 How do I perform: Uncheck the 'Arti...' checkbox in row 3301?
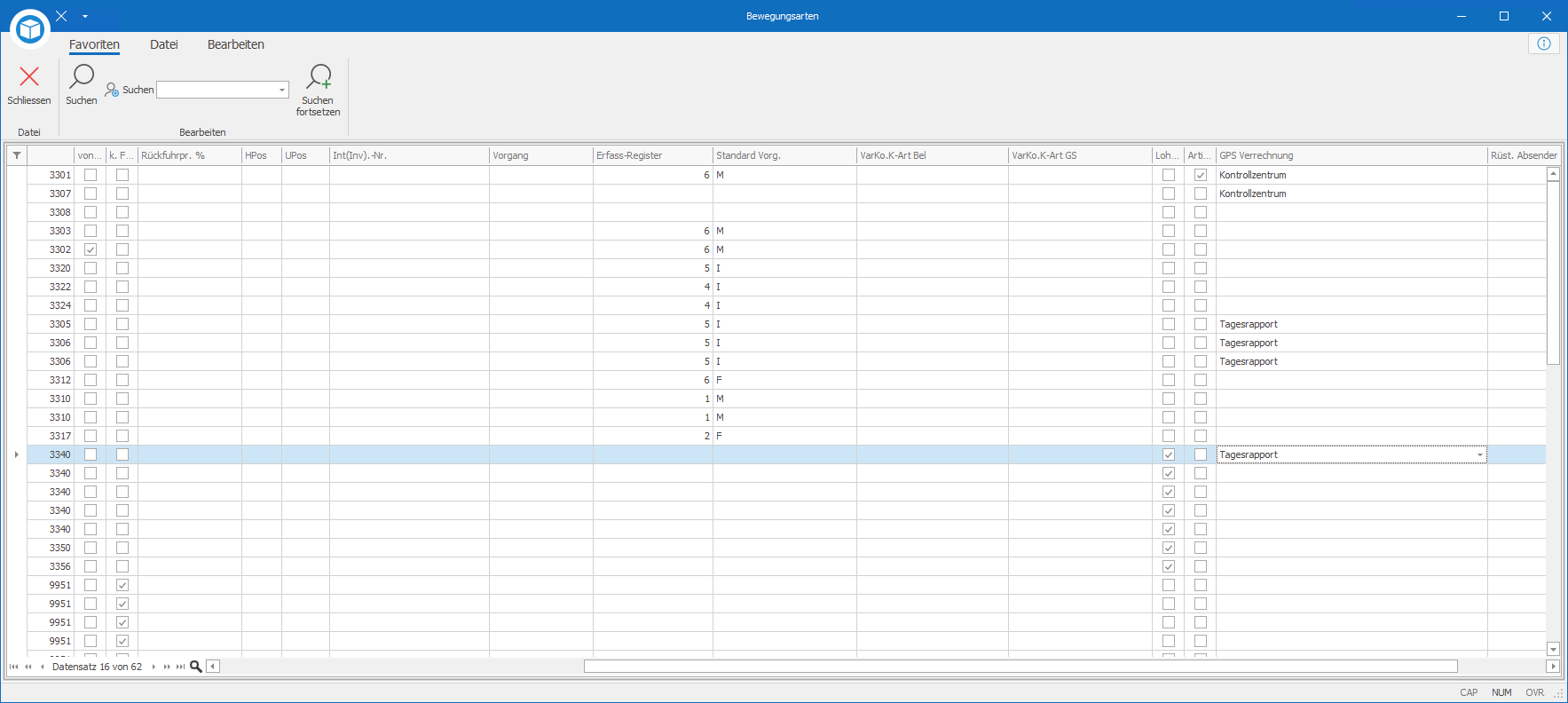tap(1201, 175)
